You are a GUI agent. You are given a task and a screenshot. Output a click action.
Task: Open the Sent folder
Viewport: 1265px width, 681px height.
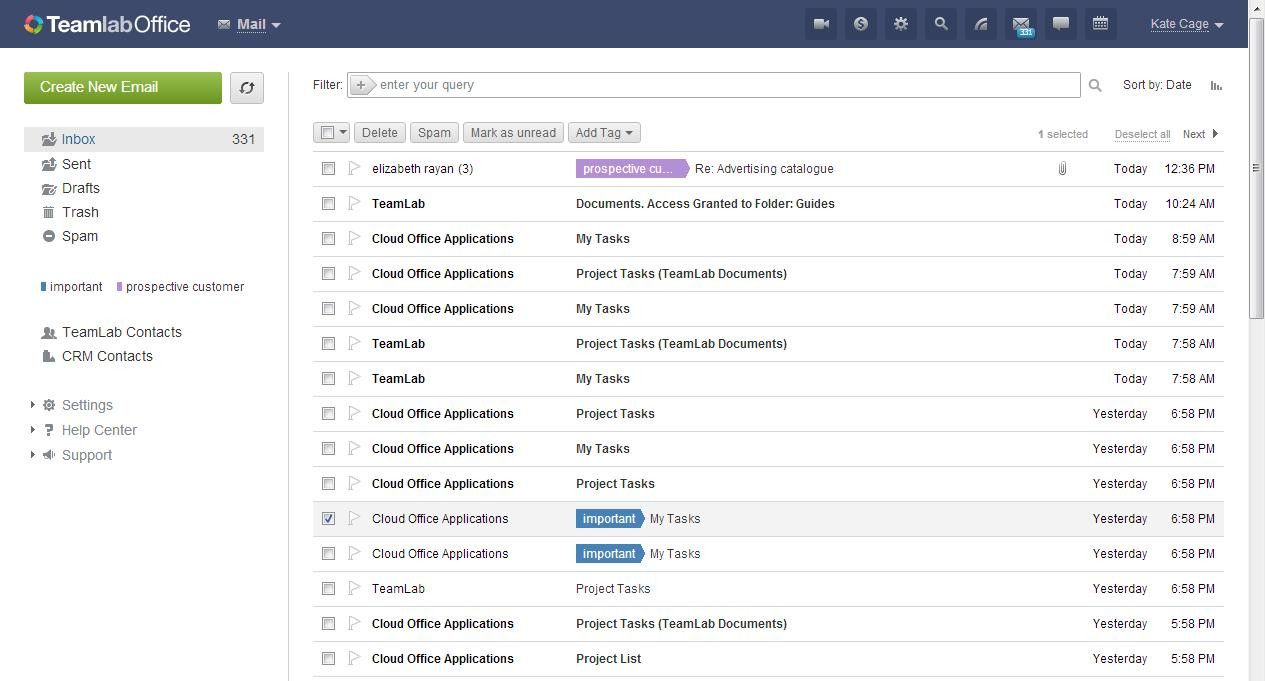pyautogui.click(x=76, y=164)
